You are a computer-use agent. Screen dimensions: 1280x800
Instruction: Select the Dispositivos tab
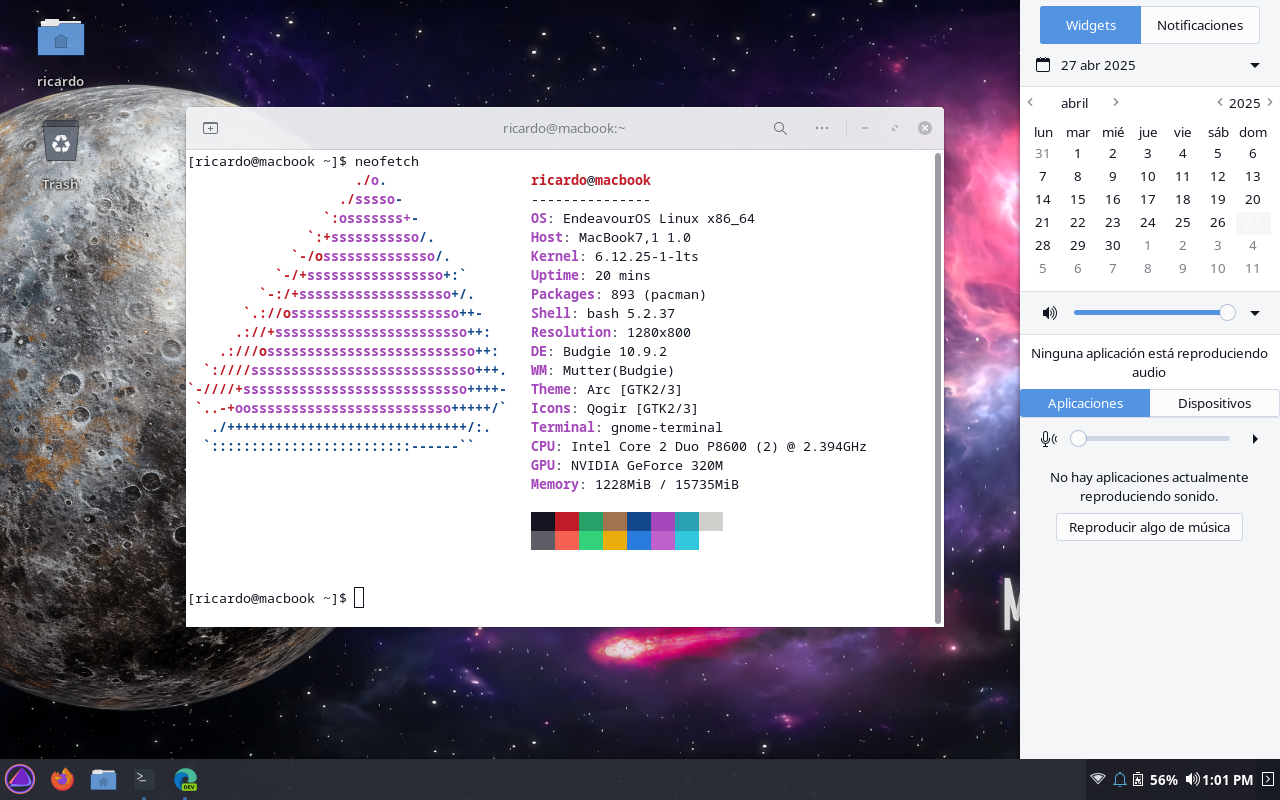(x=1214, y=403)
